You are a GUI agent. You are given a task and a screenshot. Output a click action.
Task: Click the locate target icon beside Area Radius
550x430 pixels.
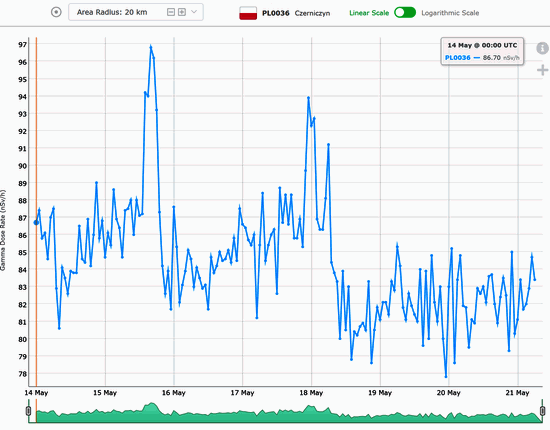56,12
